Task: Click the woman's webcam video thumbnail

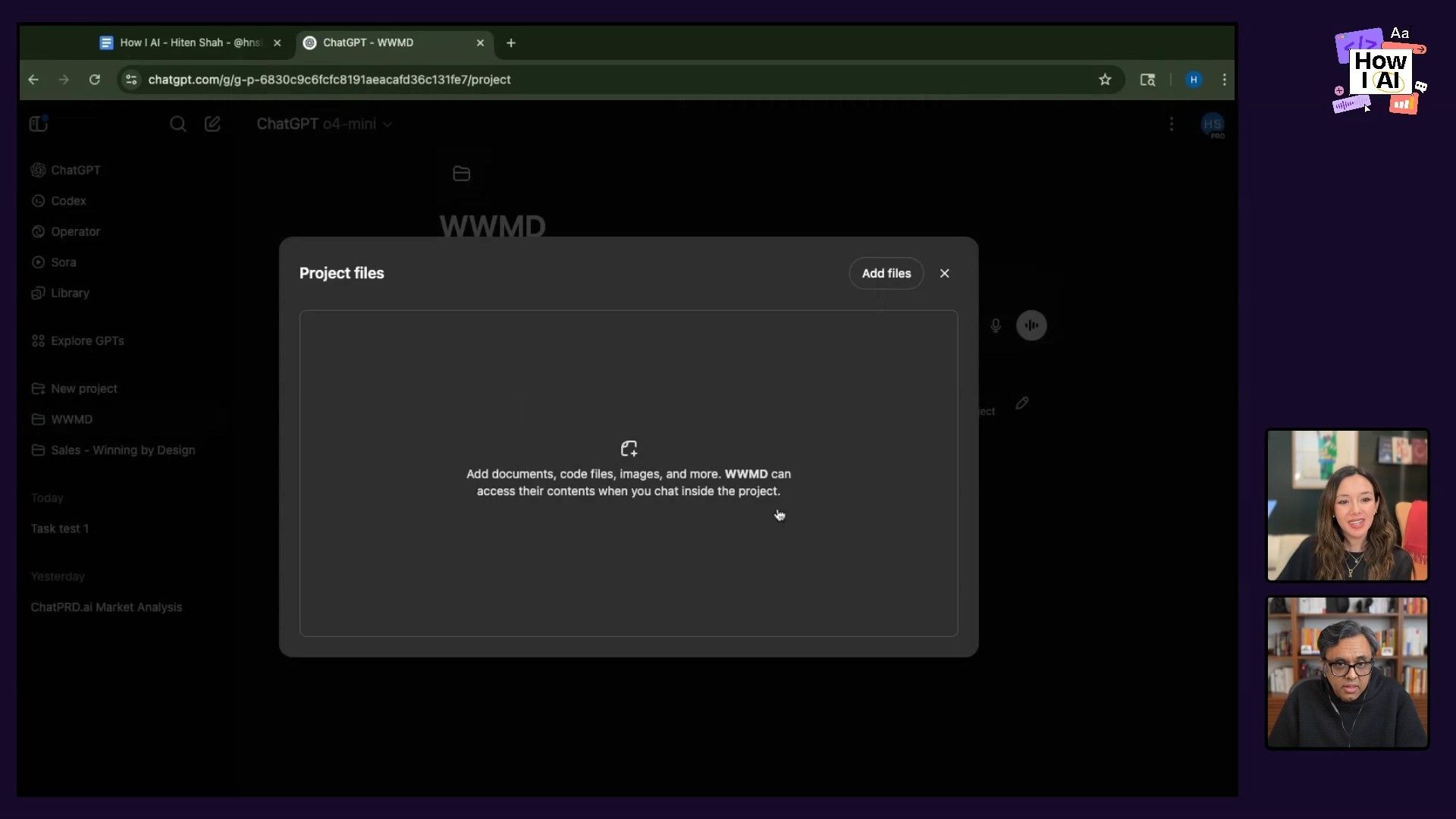Action: tap(1348, 505)
